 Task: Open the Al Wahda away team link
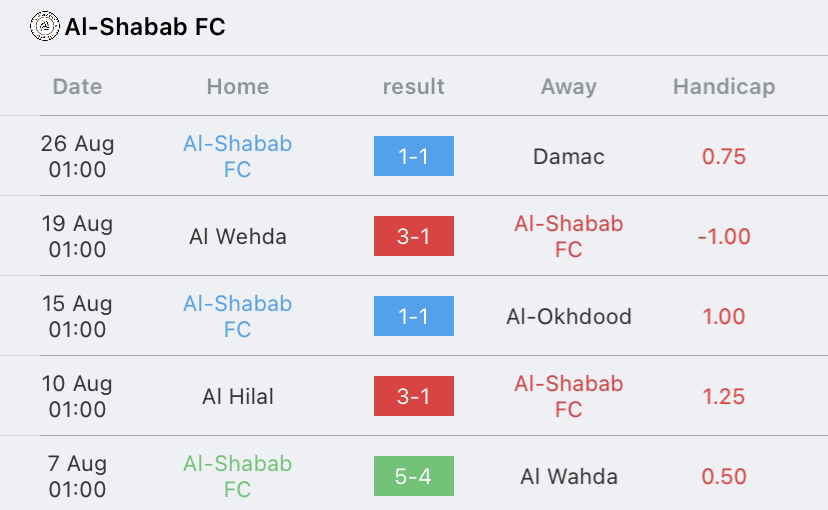[569, 477]
